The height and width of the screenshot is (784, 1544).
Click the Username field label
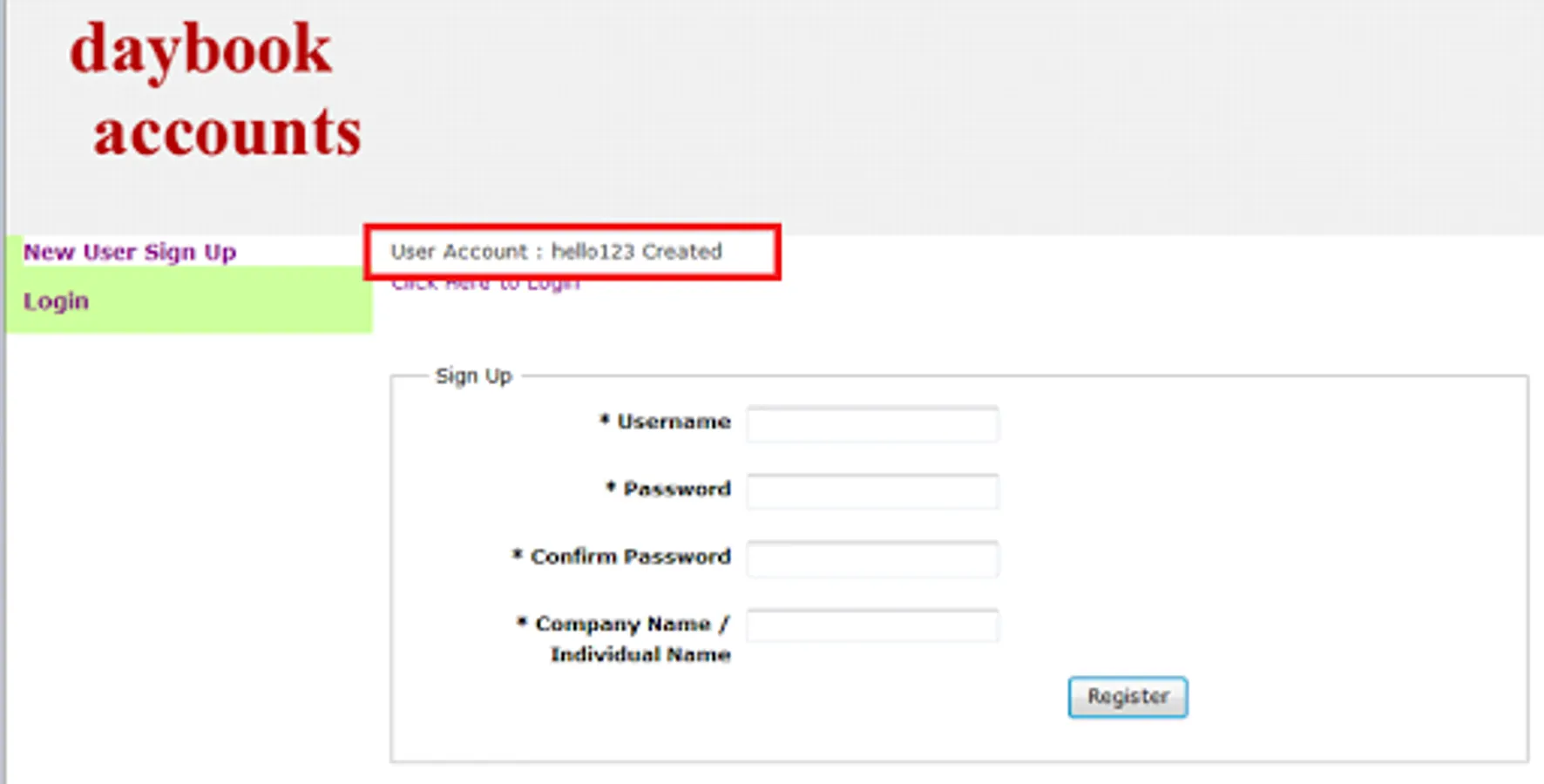pyautogui.click(x=674, y=422)
